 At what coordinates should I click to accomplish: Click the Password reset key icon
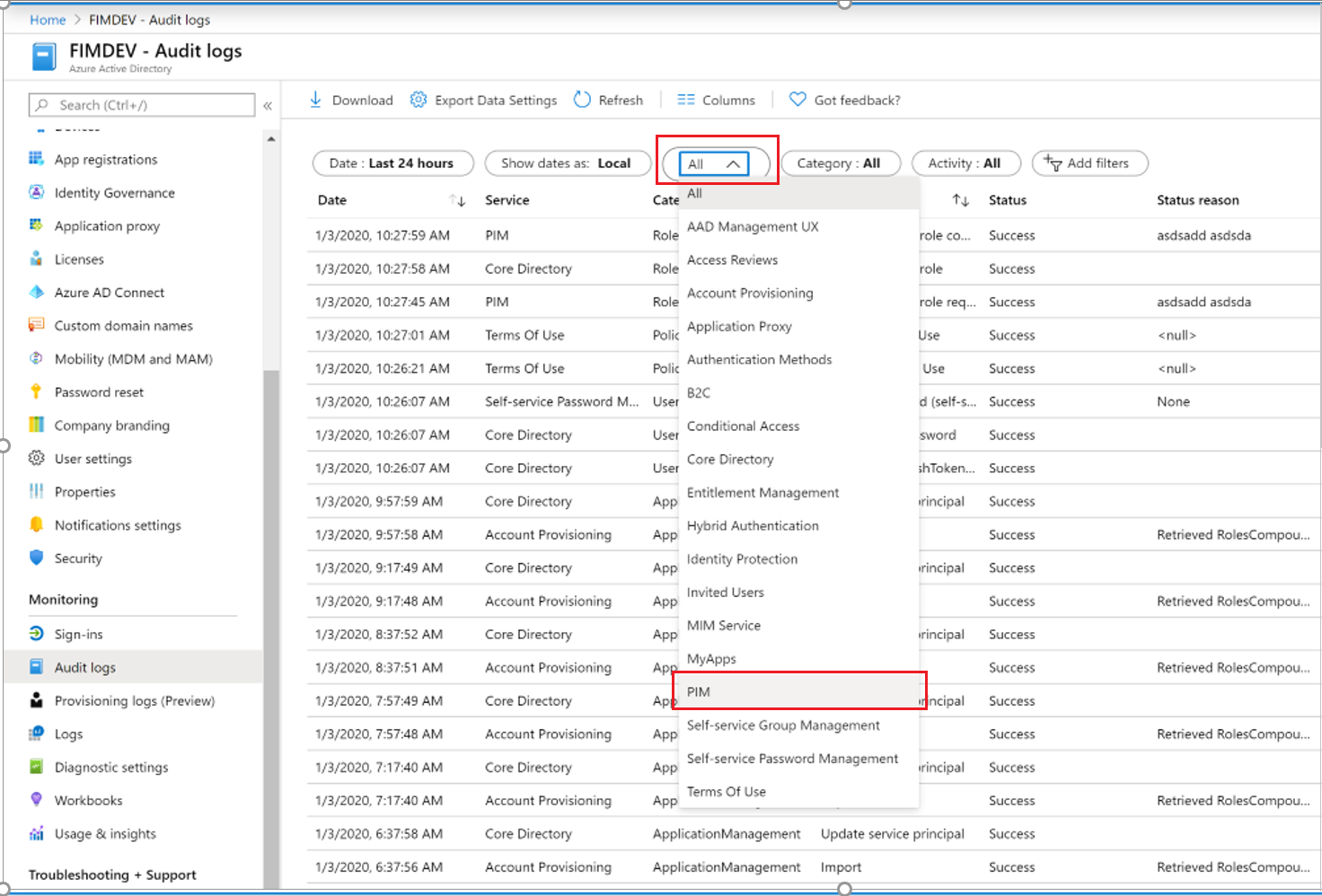pyautogui.click(x=36, y=391)
